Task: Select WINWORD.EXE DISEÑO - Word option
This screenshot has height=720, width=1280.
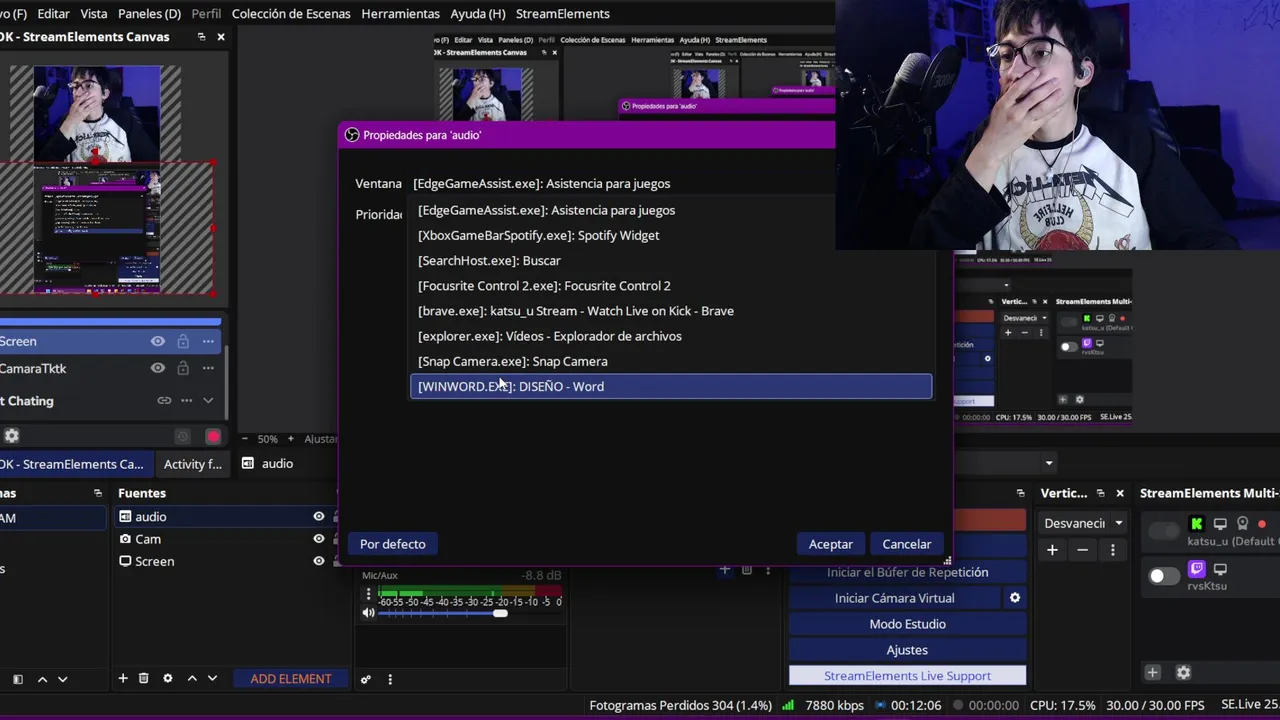Action: pos(671,386)
